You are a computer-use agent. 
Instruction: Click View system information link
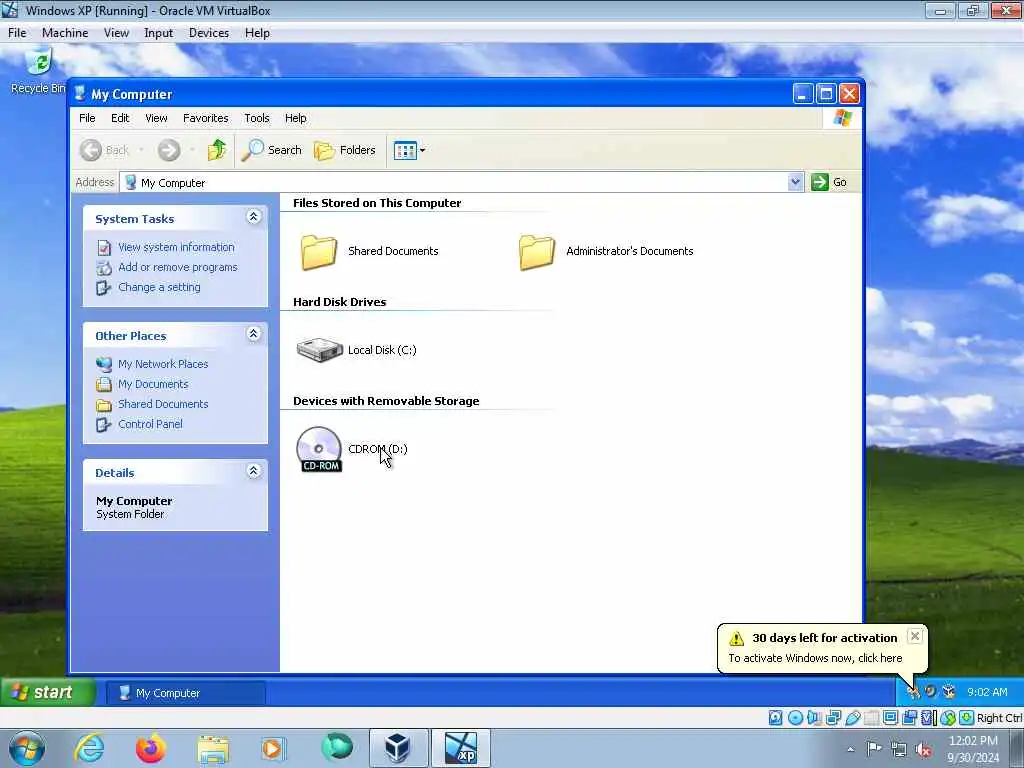(176, 247)
